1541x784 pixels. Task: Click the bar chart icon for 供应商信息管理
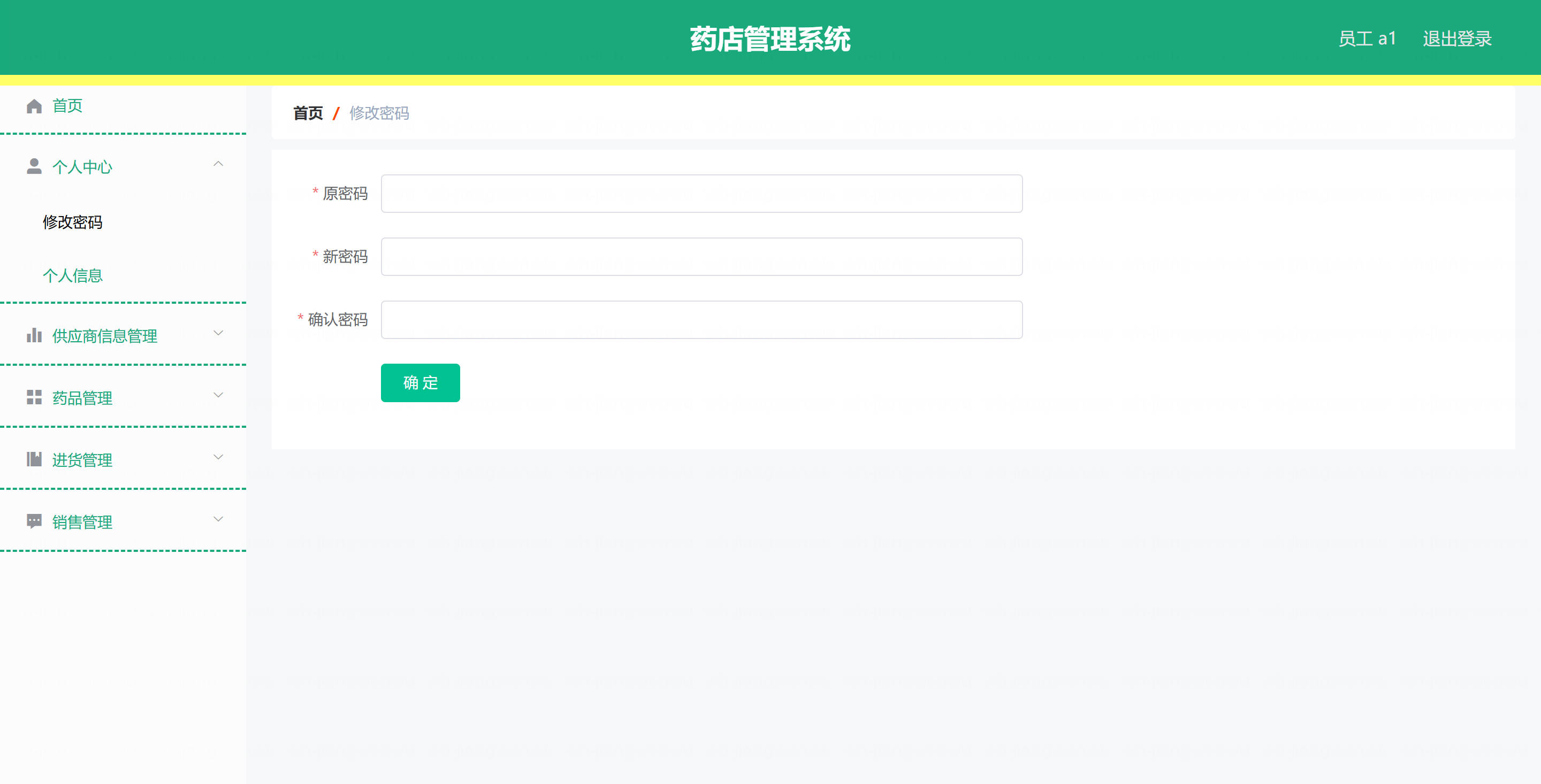34,335
